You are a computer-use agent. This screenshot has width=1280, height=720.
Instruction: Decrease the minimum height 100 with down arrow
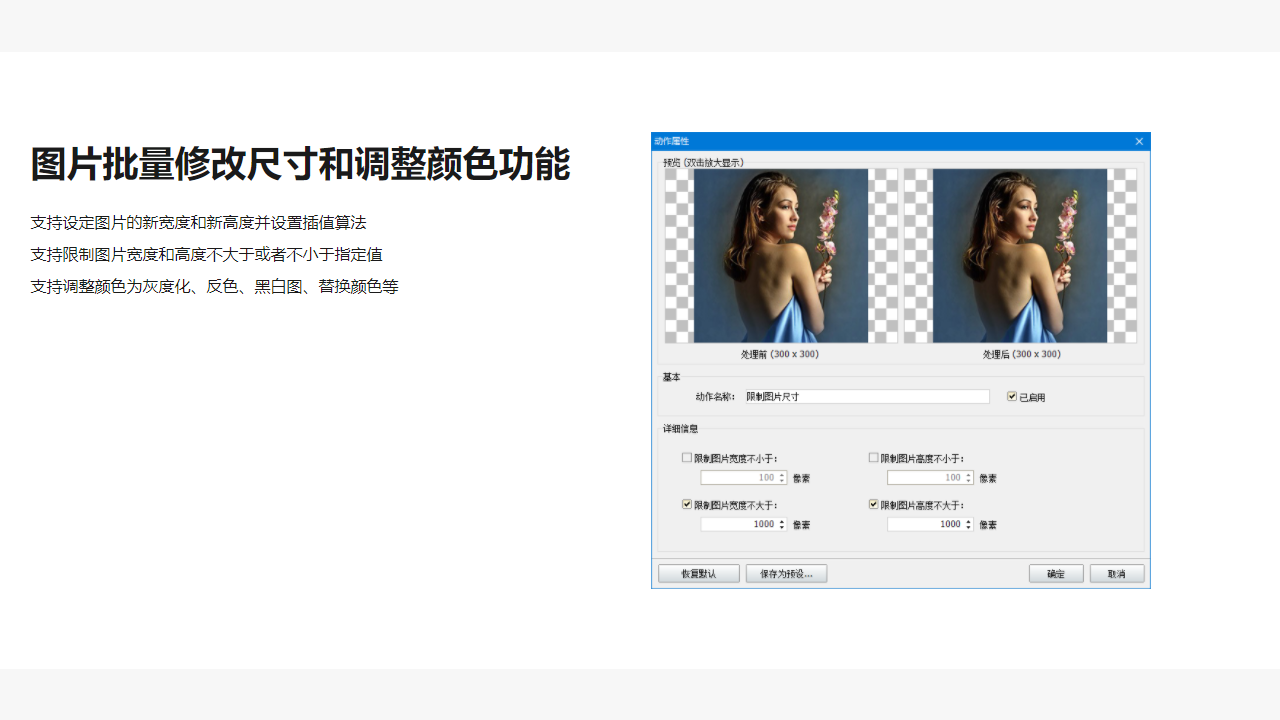pyautogui.click(x=966, y=480)
